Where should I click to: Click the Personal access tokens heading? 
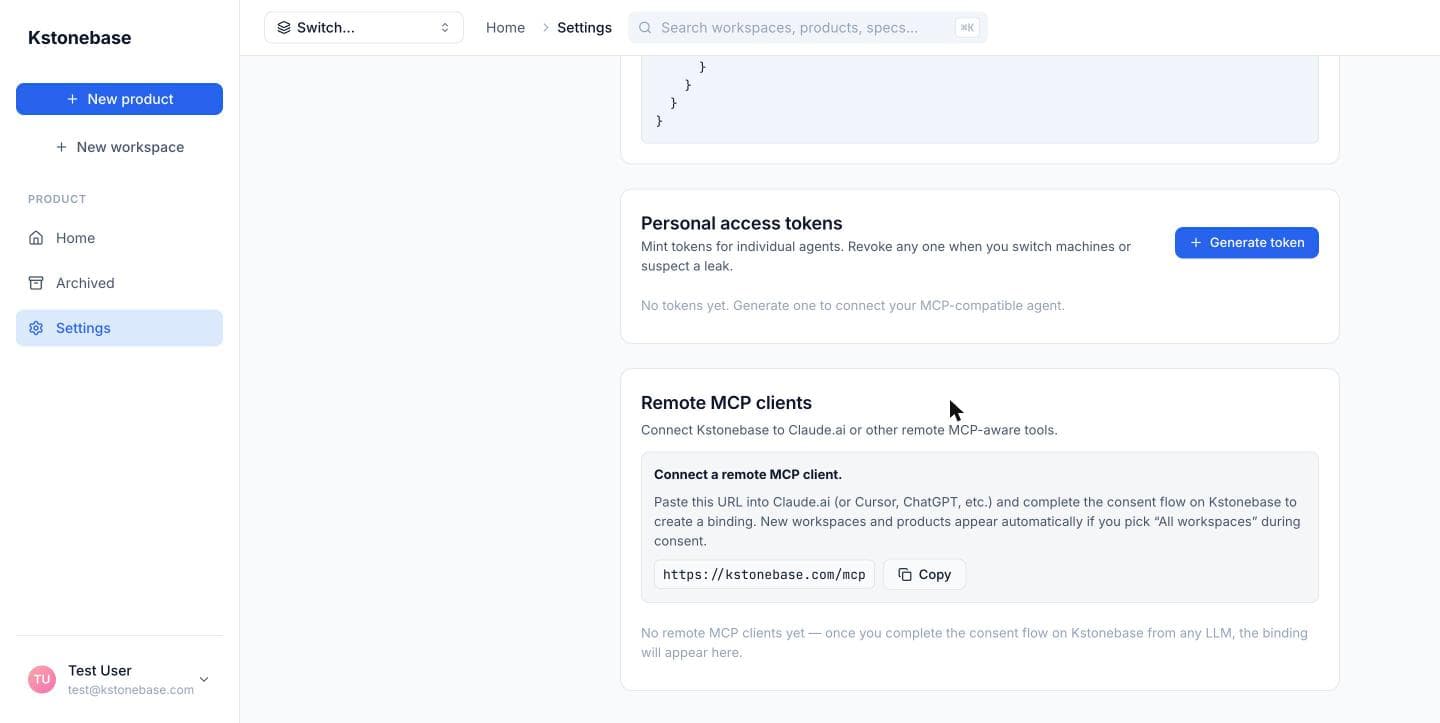click(741, 223)
